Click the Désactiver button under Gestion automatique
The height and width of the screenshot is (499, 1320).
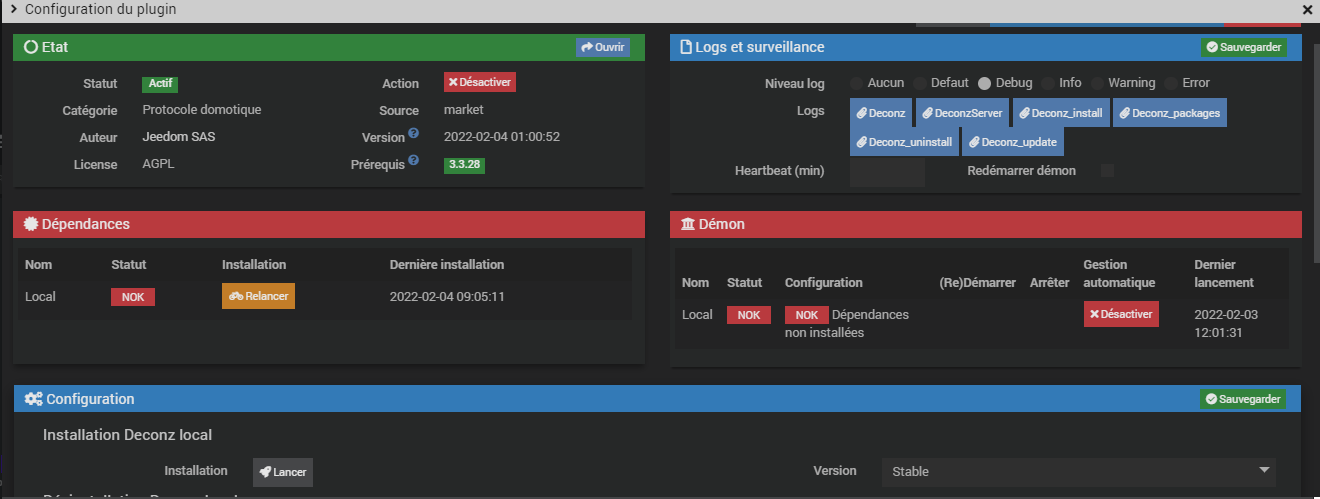pyautogui.click(x=1121, y=314)
